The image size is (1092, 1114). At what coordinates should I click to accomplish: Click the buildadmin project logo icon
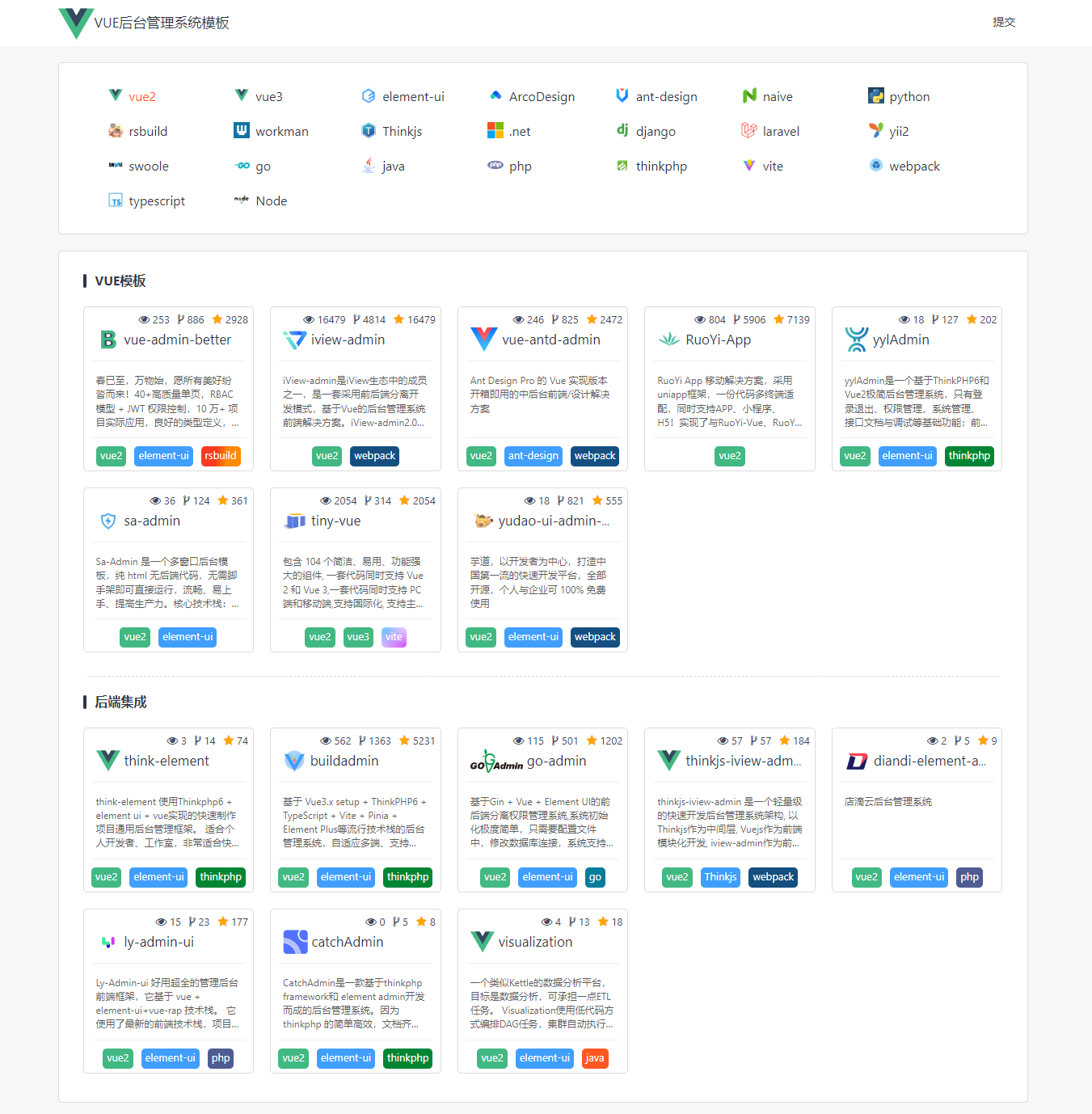(295, 761)
